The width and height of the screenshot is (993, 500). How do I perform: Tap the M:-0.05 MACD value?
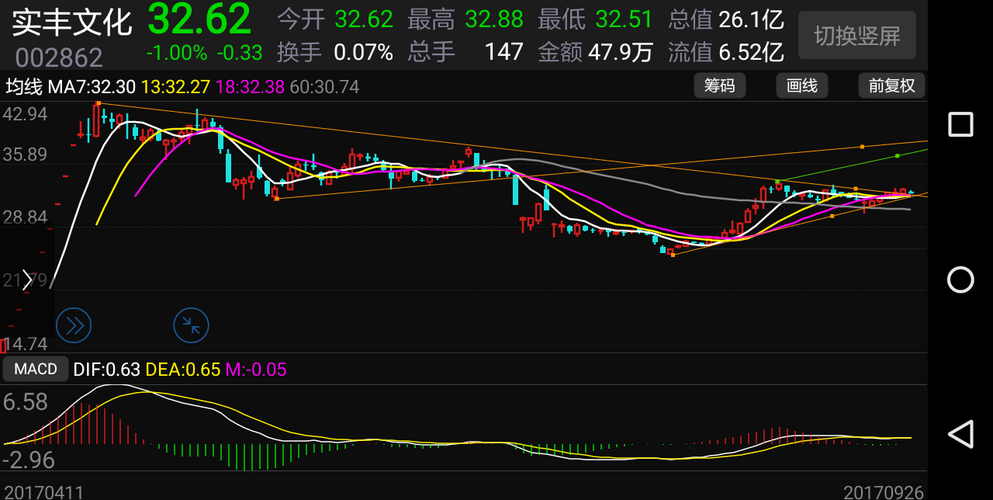pos(256,370)
